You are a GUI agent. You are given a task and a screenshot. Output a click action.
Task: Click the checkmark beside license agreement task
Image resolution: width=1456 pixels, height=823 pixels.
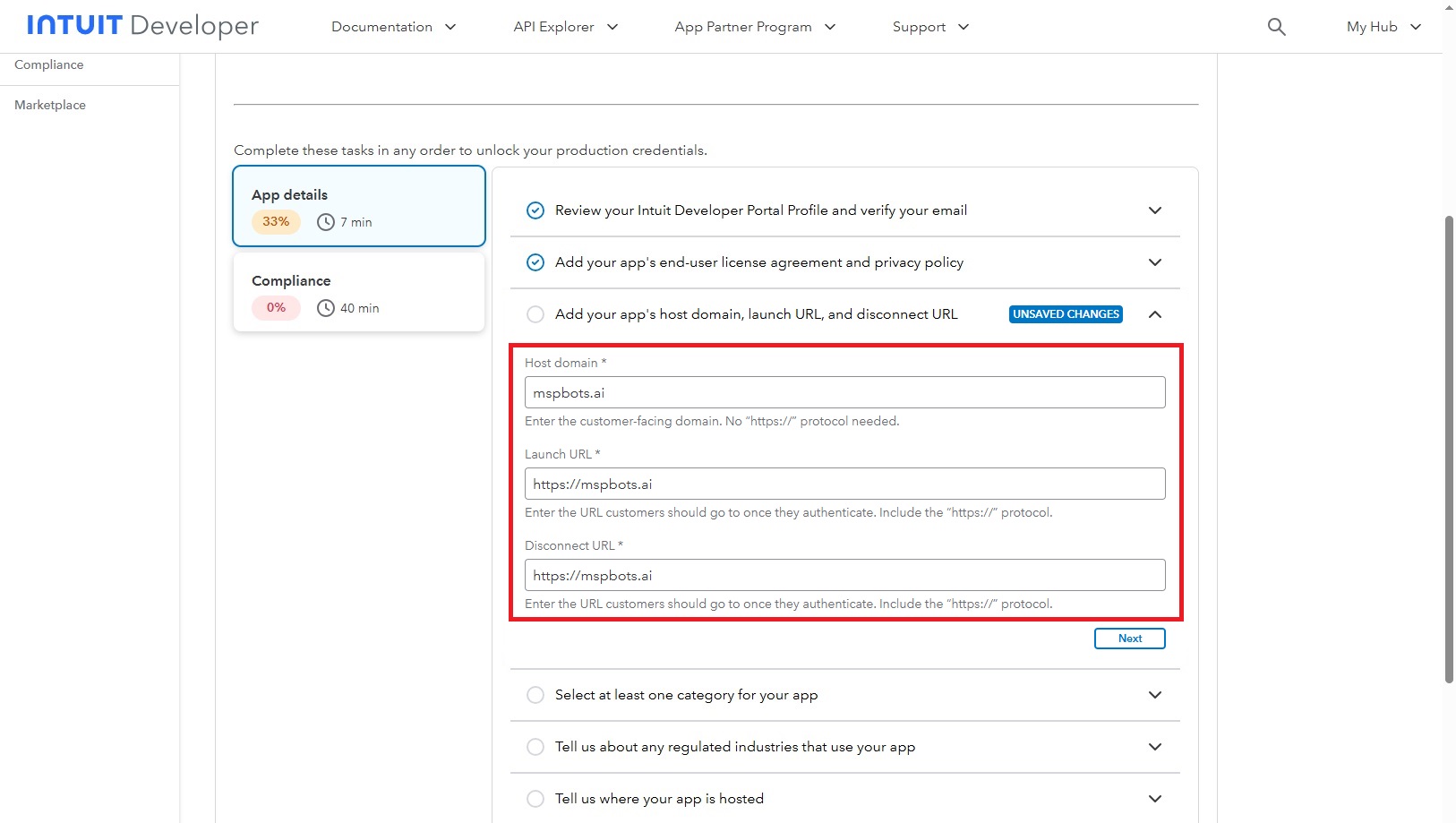tap(535, 262)
